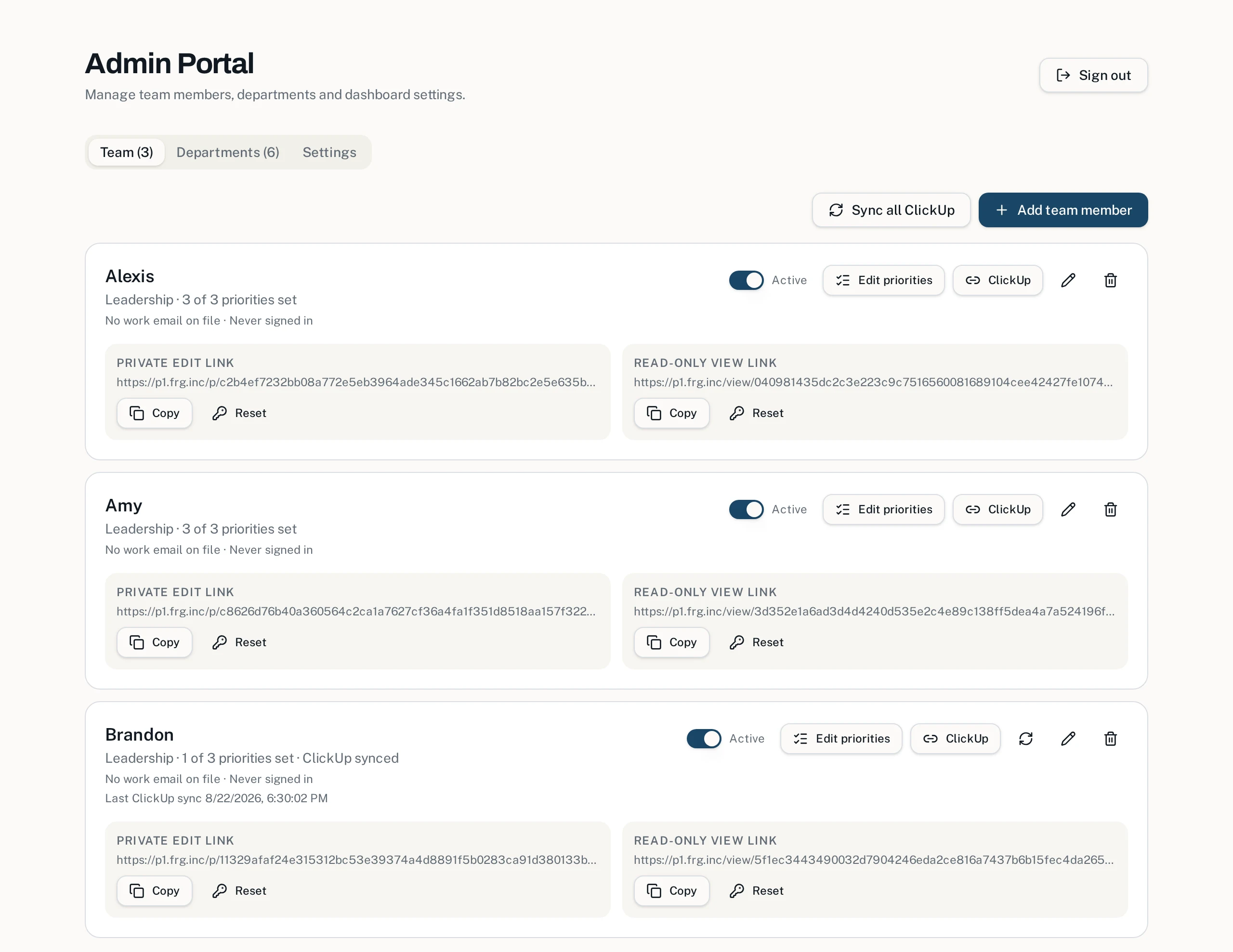The image size is (1233, 952).
Task: Select Alexis's private edit URL text
Action: (x=355, y=382)
